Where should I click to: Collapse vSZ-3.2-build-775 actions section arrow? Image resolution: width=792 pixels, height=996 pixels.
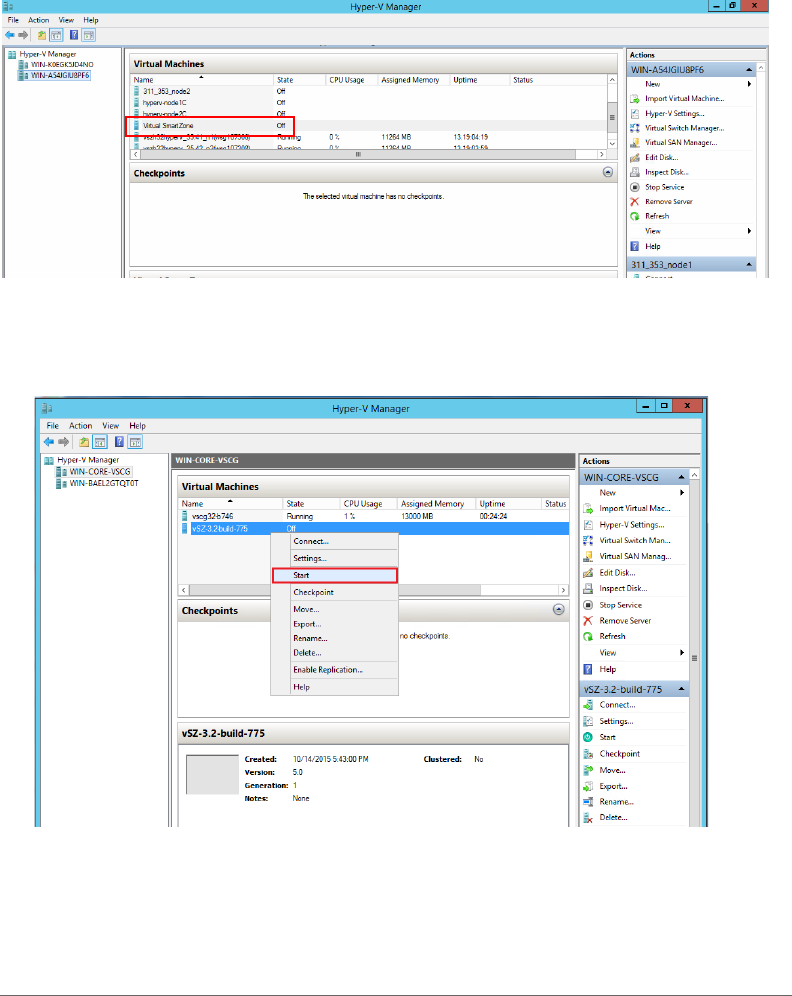point(681,689)
